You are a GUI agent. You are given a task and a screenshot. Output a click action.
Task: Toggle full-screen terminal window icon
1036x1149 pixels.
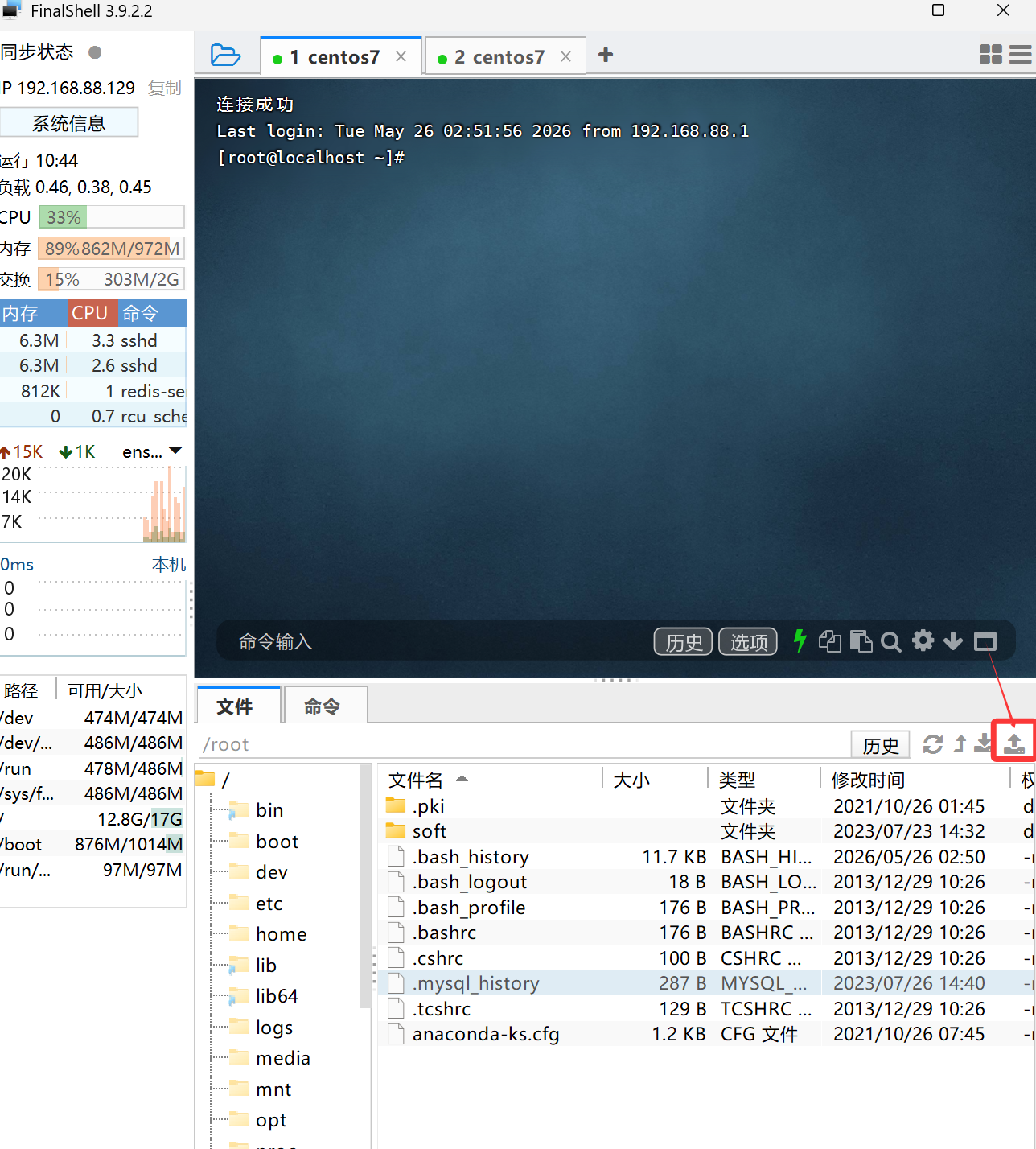pyautogui.click(x=985, y=641)
